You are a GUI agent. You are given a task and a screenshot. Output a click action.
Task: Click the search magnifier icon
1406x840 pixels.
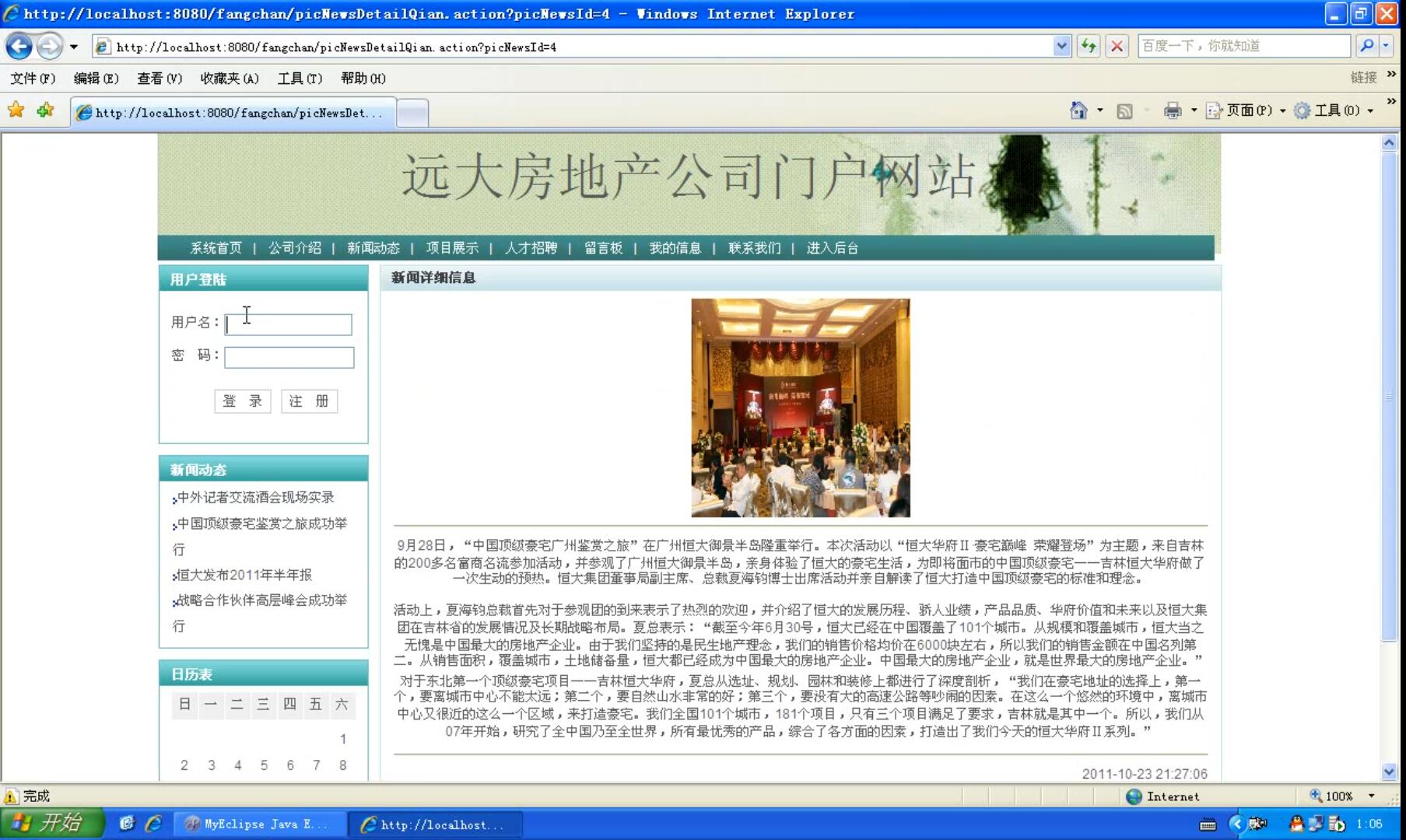pyautogui.click(x=1366, y=46)
